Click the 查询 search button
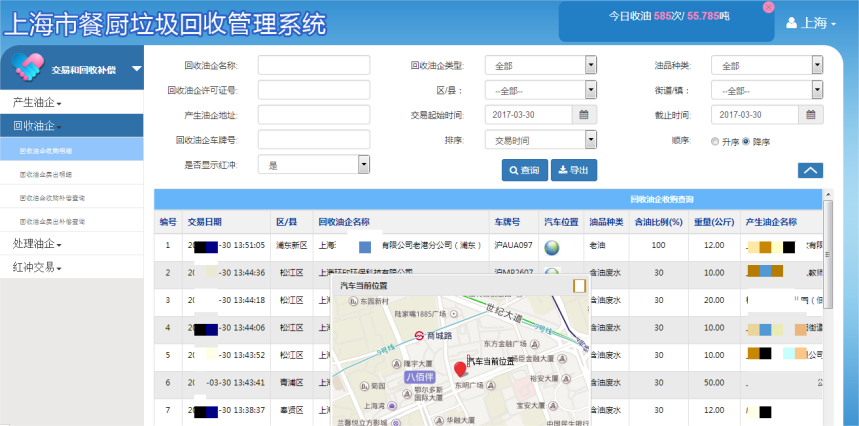The width and height of the screenshot is (859, 426). pyautogui.click(x=523, y=170)
